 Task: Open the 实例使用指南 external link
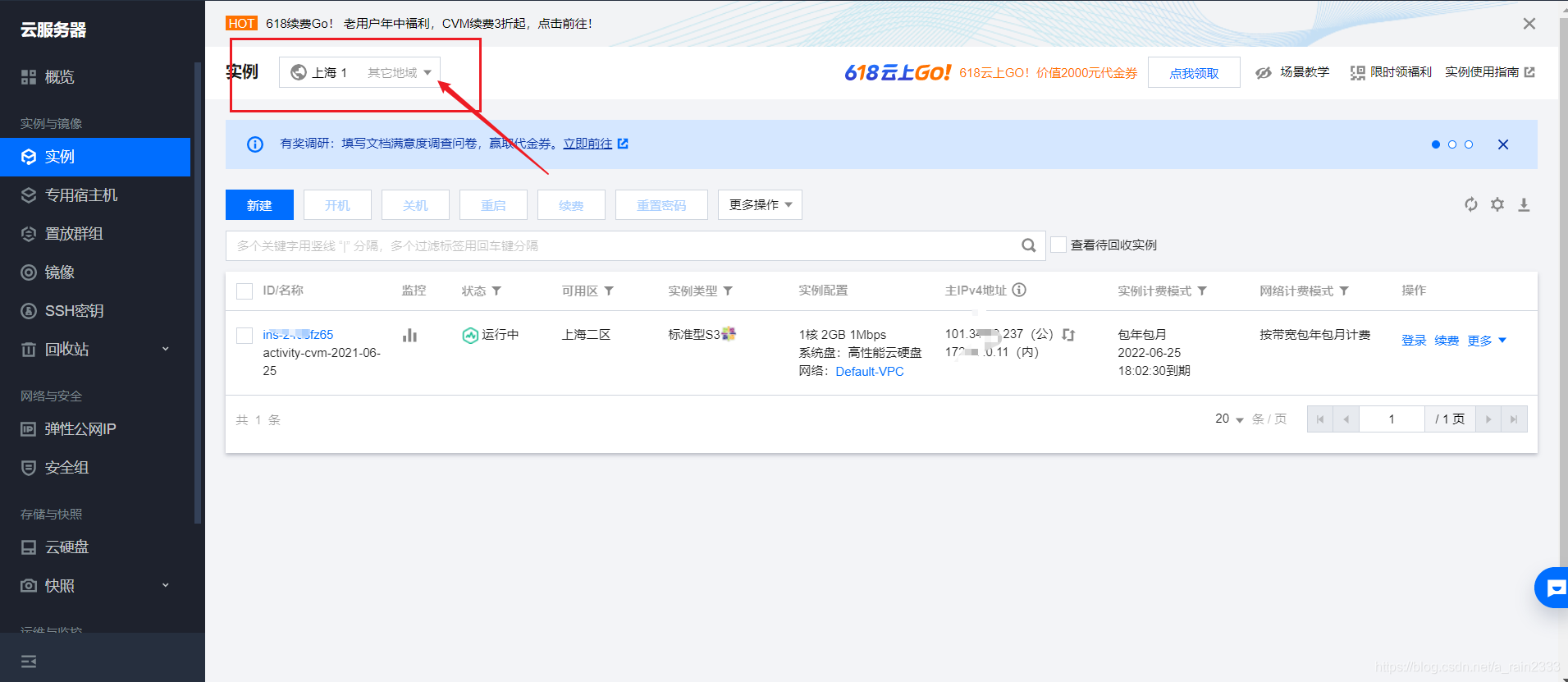point(1489,72)
